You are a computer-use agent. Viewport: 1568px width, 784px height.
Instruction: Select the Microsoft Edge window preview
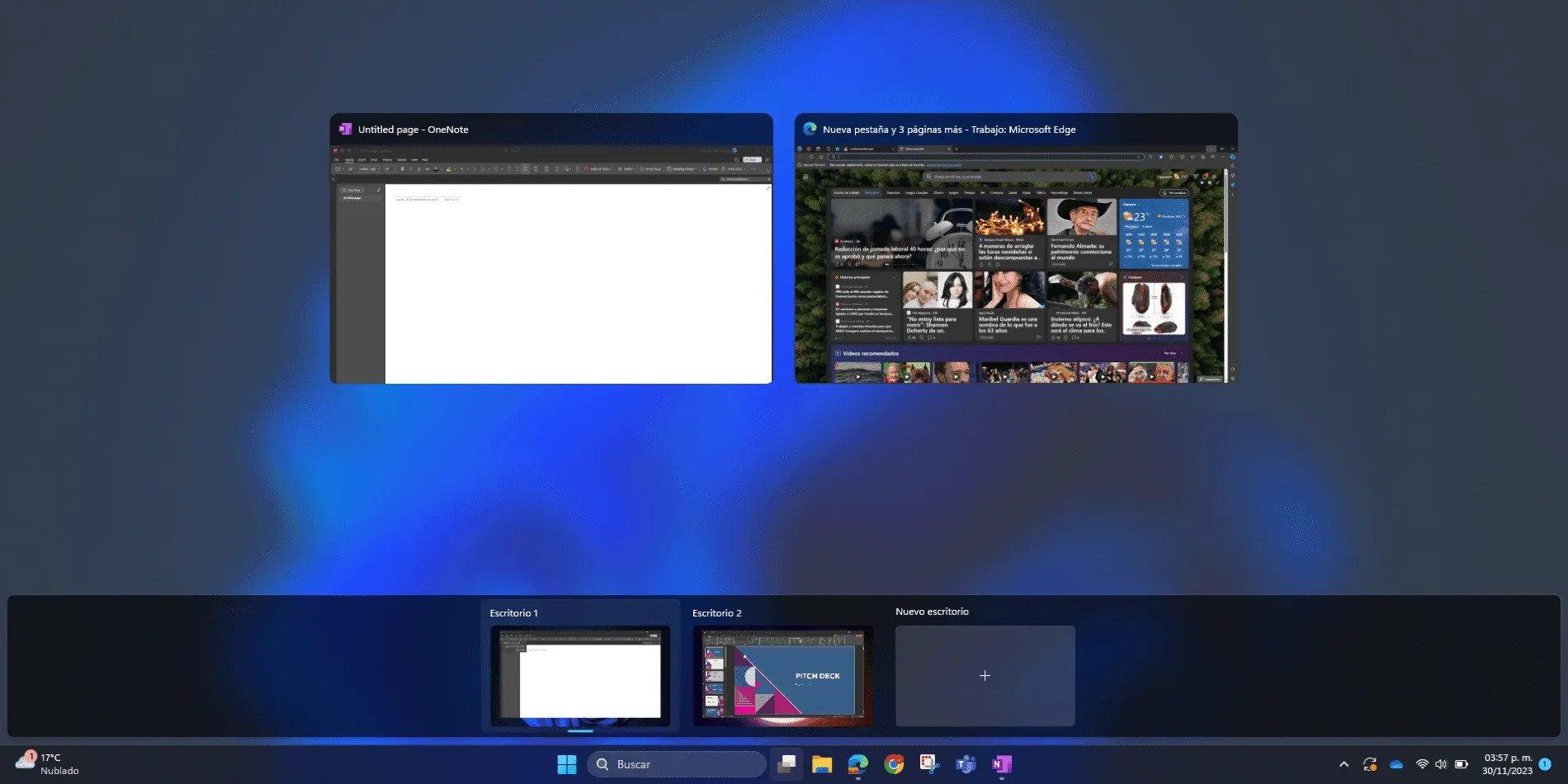[1015, 248]
